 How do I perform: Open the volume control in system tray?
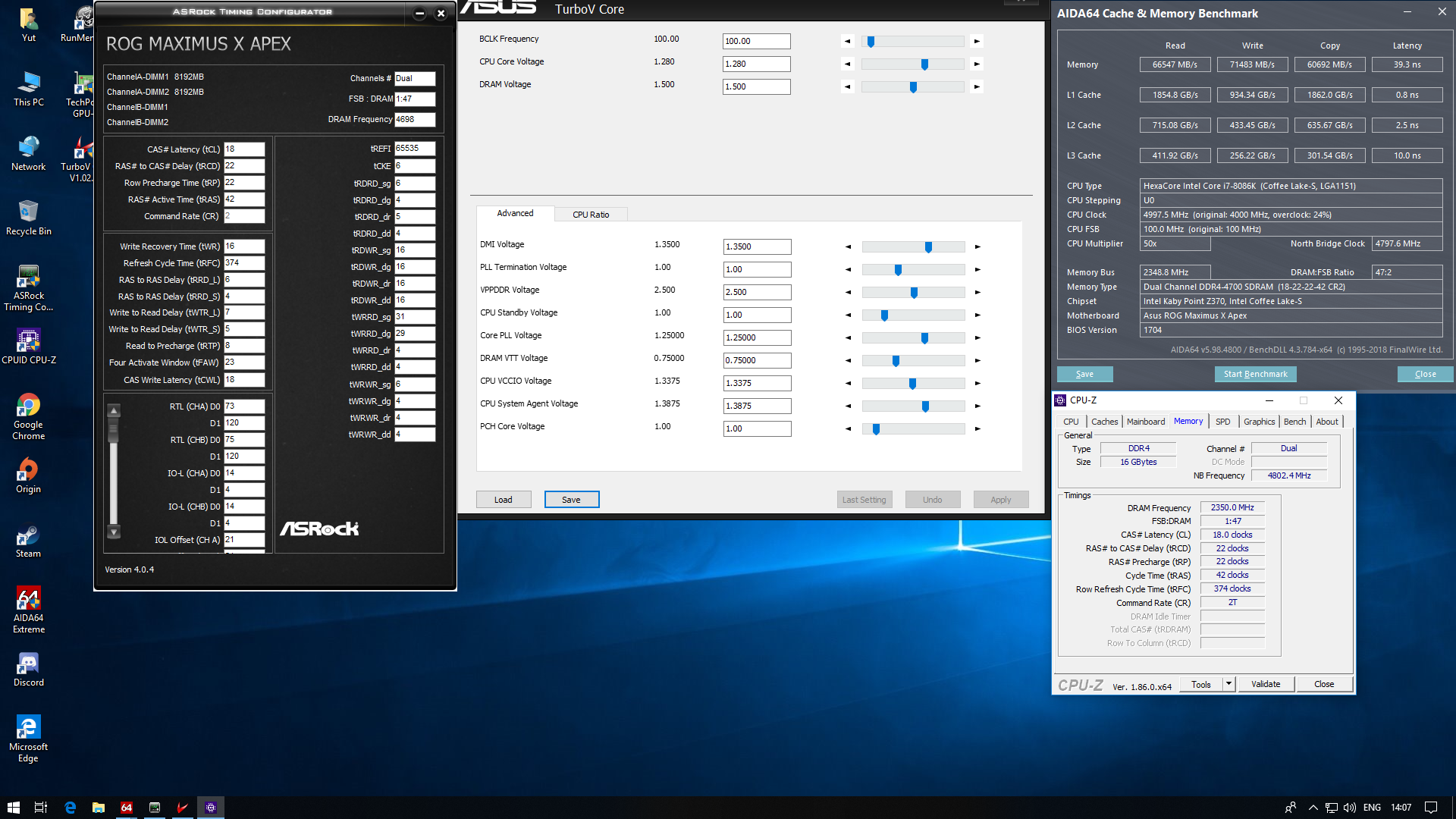coord(1350,808)
